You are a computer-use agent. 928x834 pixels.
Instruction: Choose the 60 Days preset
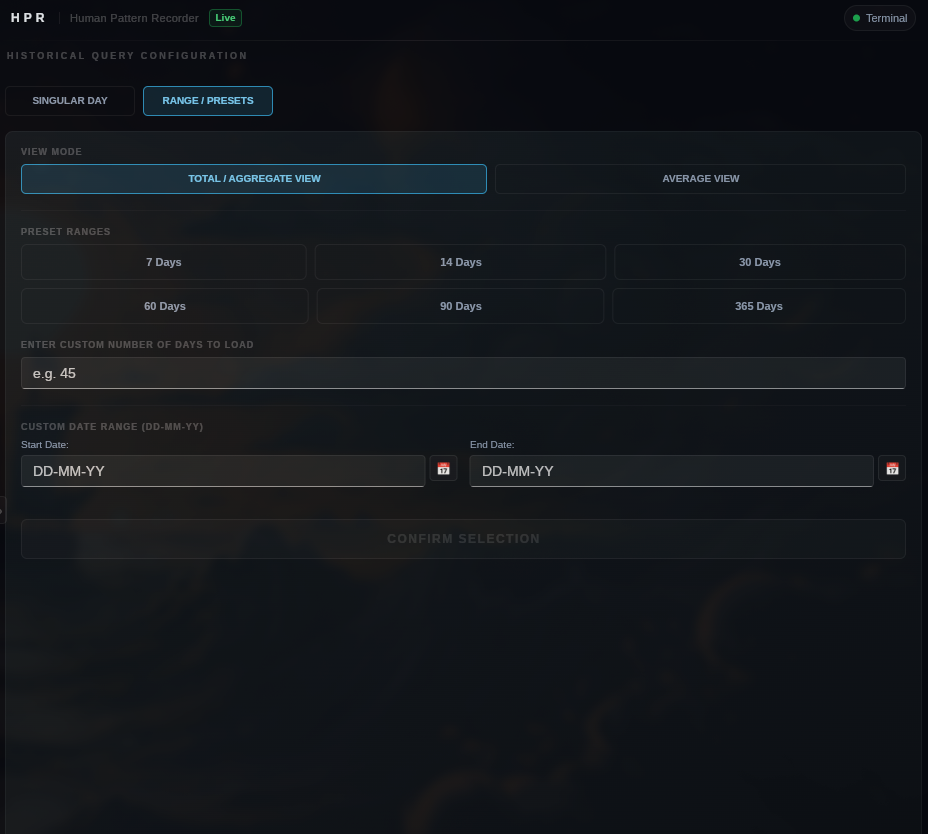point(165,306)
